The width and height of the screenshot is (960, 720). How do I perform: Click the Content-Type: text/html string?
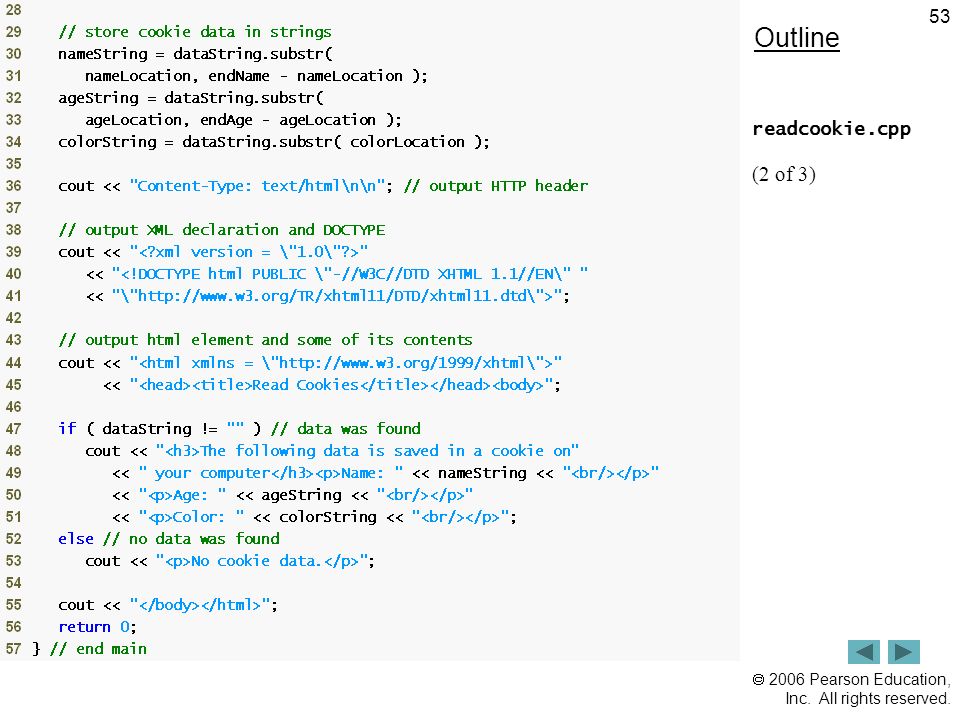coord(257,186)
